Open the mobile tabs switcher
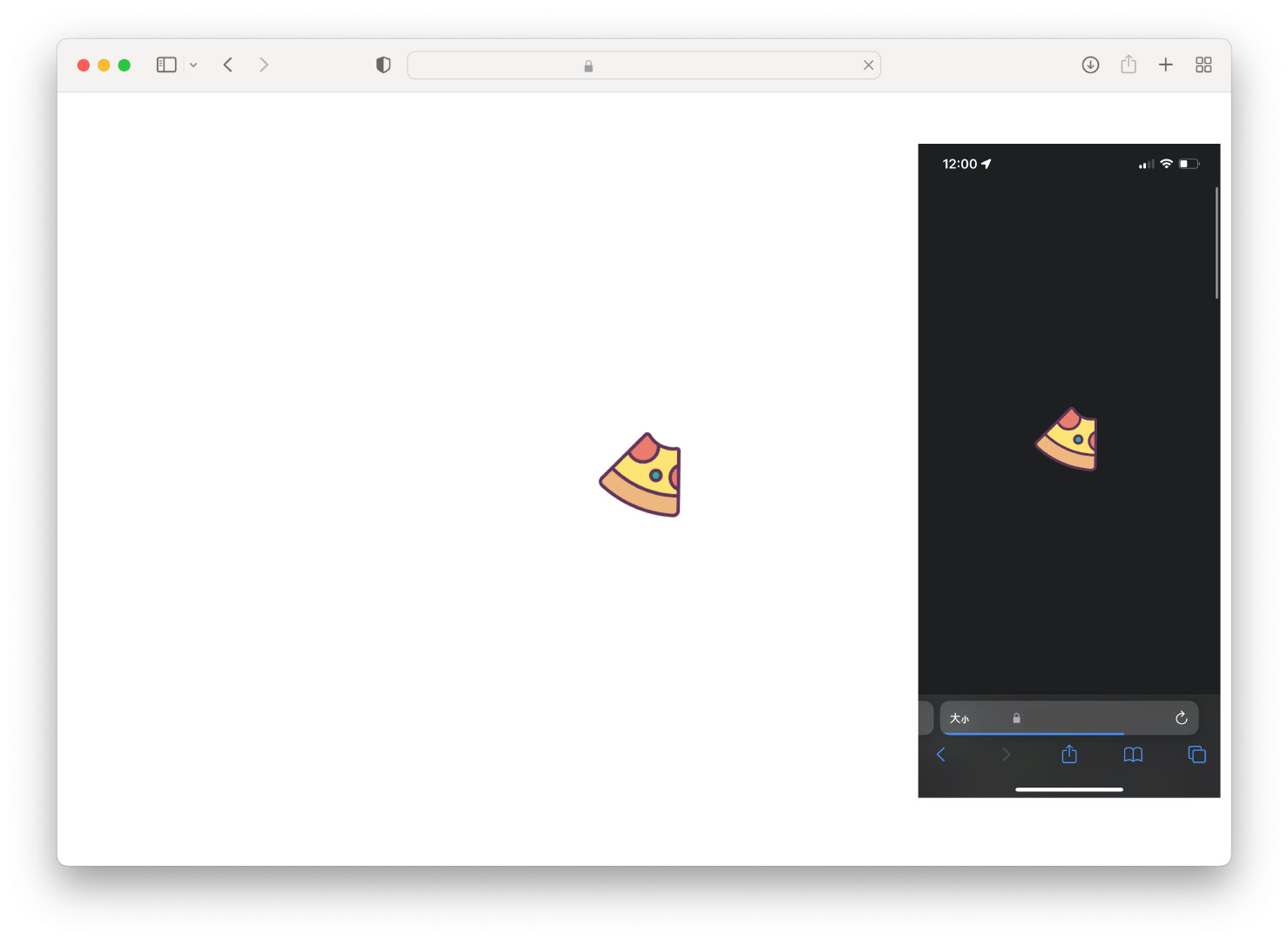Screen dimensions: 1288x941 coord(1196,755)
